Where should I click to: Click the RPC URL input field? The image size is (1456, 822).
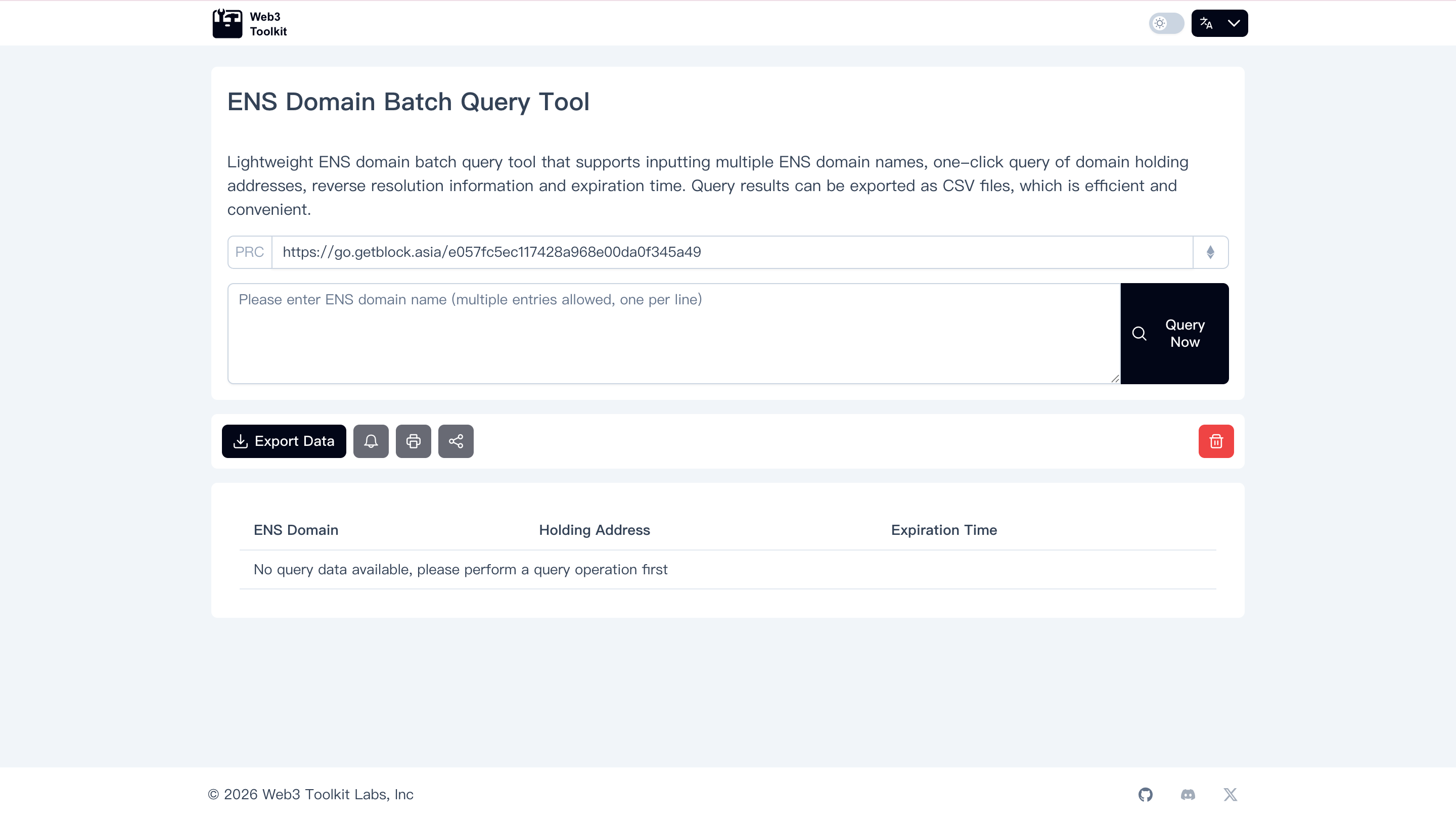732,252
